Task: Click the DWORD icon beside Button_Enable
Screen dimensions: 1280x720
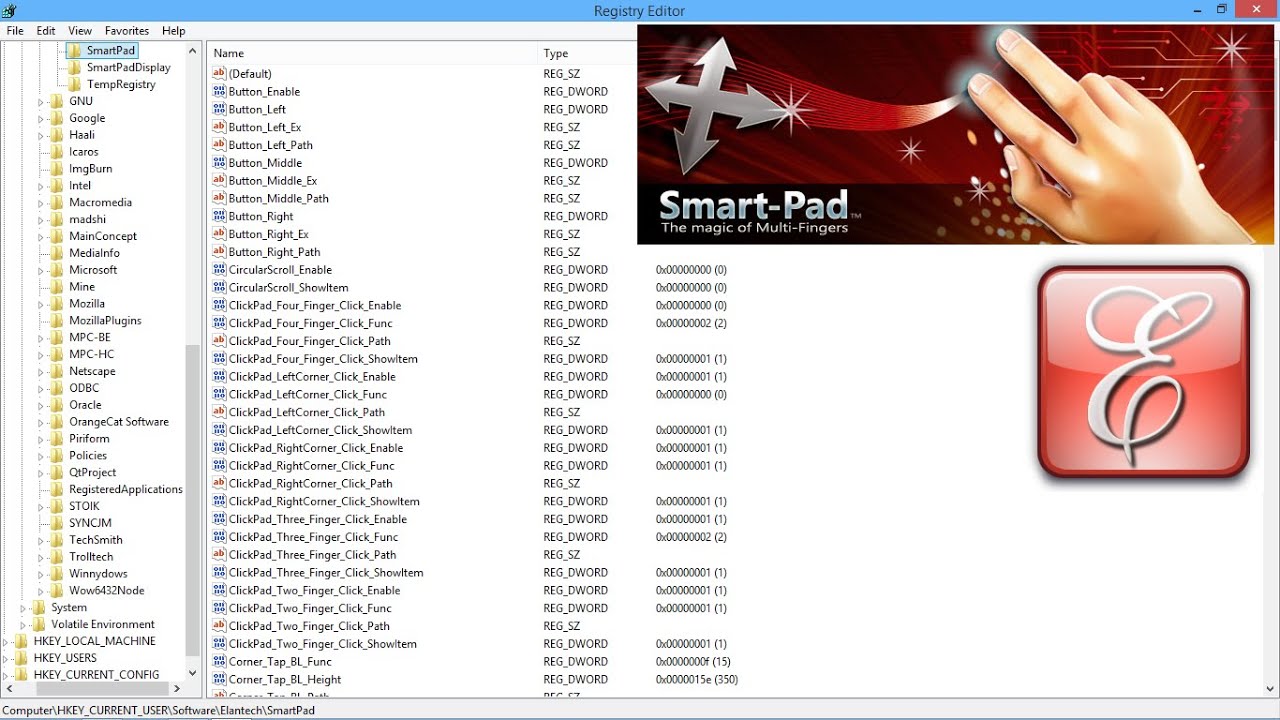Action: tap(219, 91)
